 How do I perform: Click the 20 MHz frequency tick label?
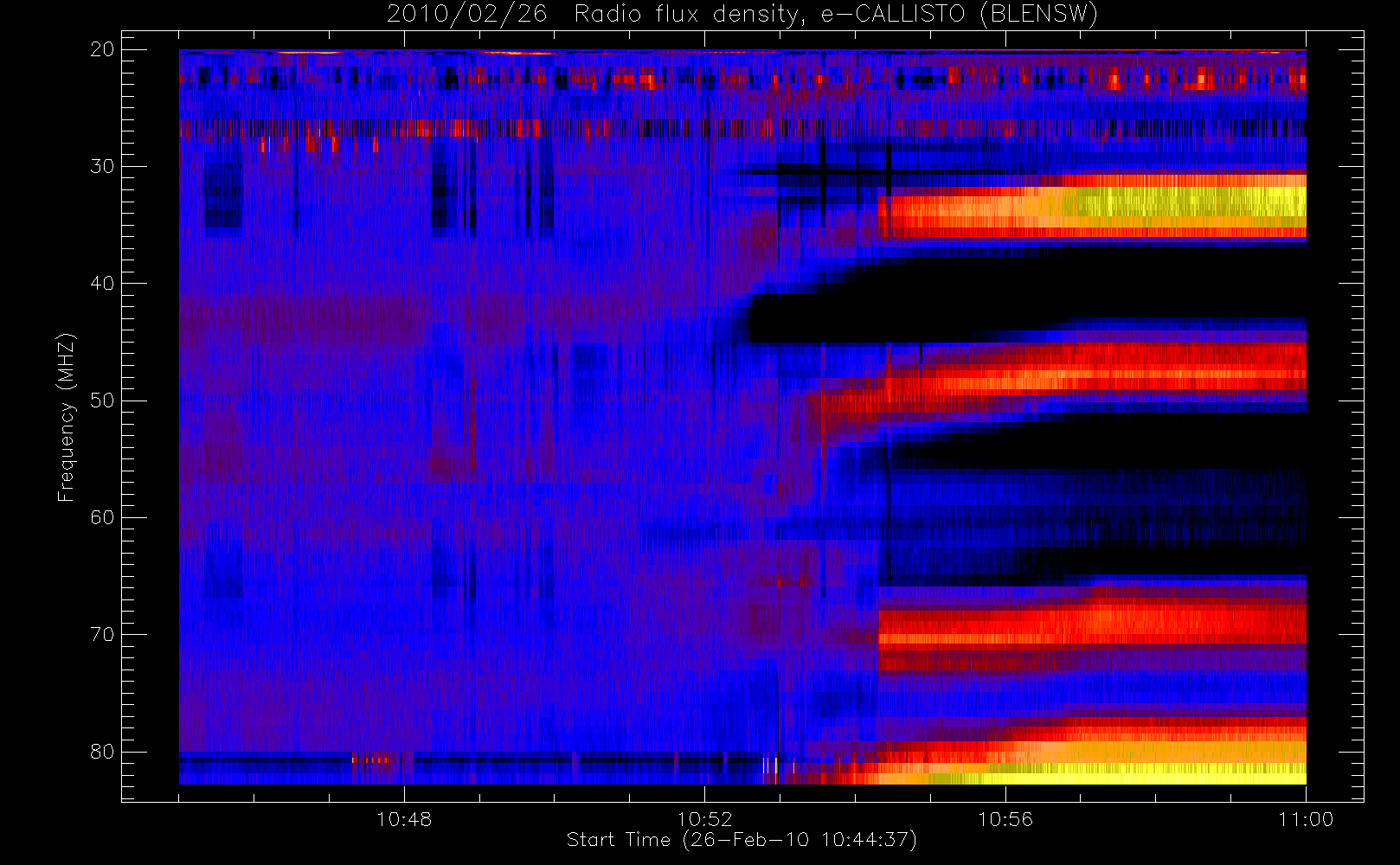point(102,49)
